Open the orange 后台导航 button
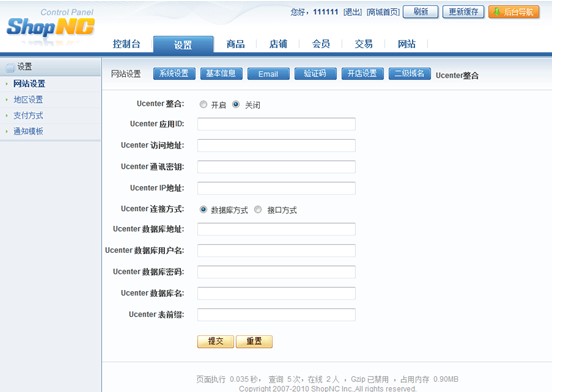 coord(514,12)
